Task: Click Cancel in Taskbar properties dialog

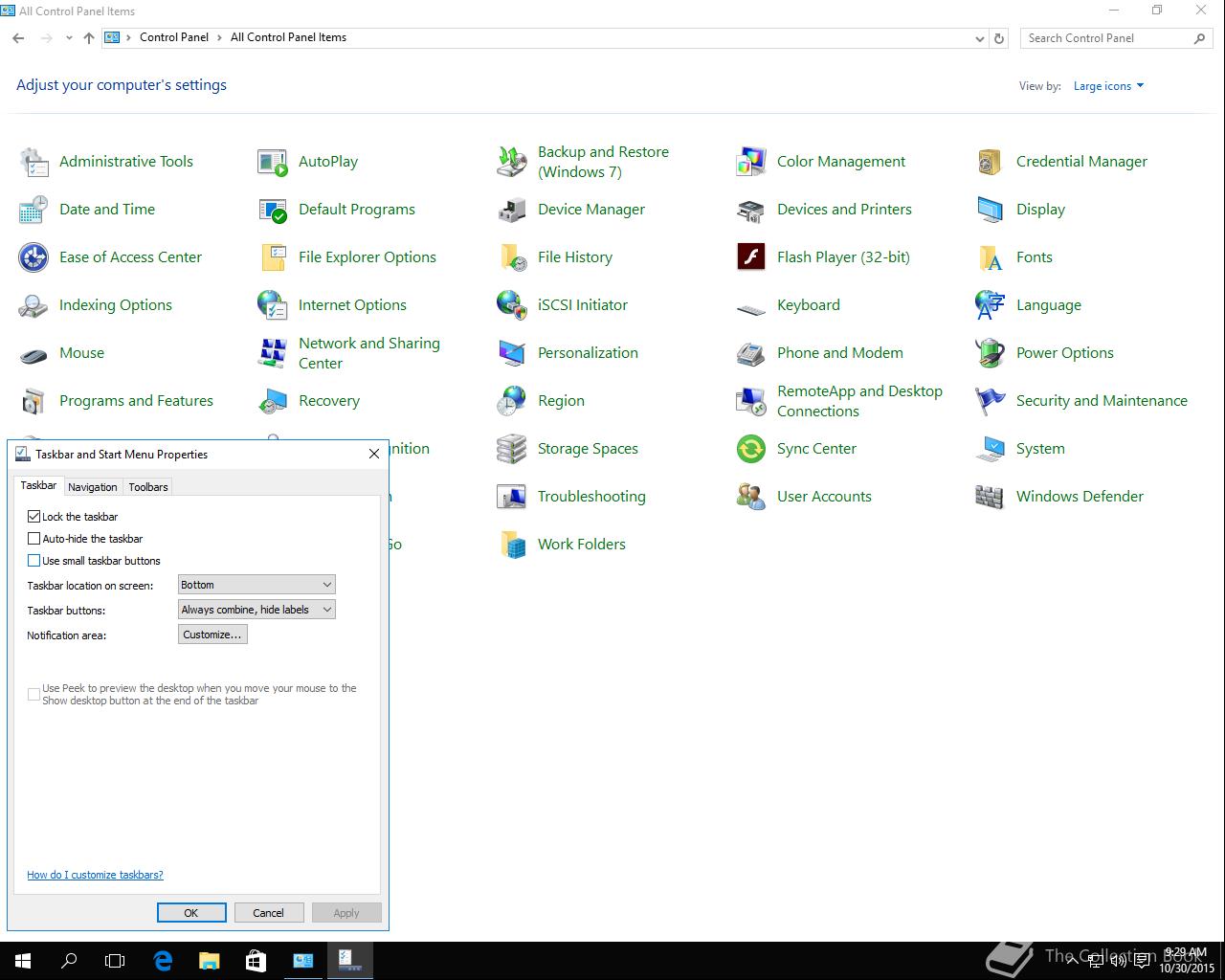Action: [268, 913]
